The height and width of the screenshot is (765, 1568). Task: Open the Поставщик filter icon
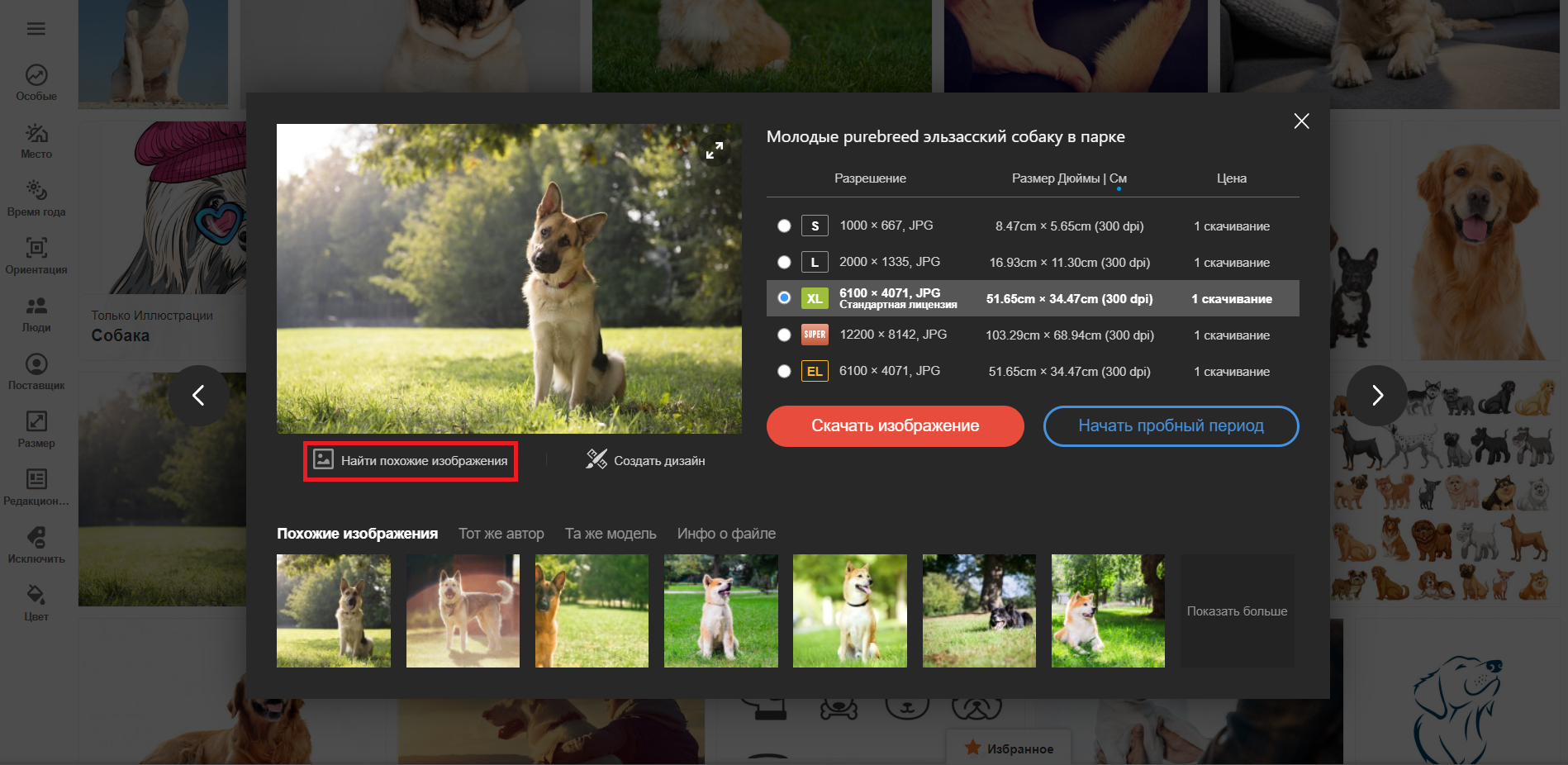36,363
